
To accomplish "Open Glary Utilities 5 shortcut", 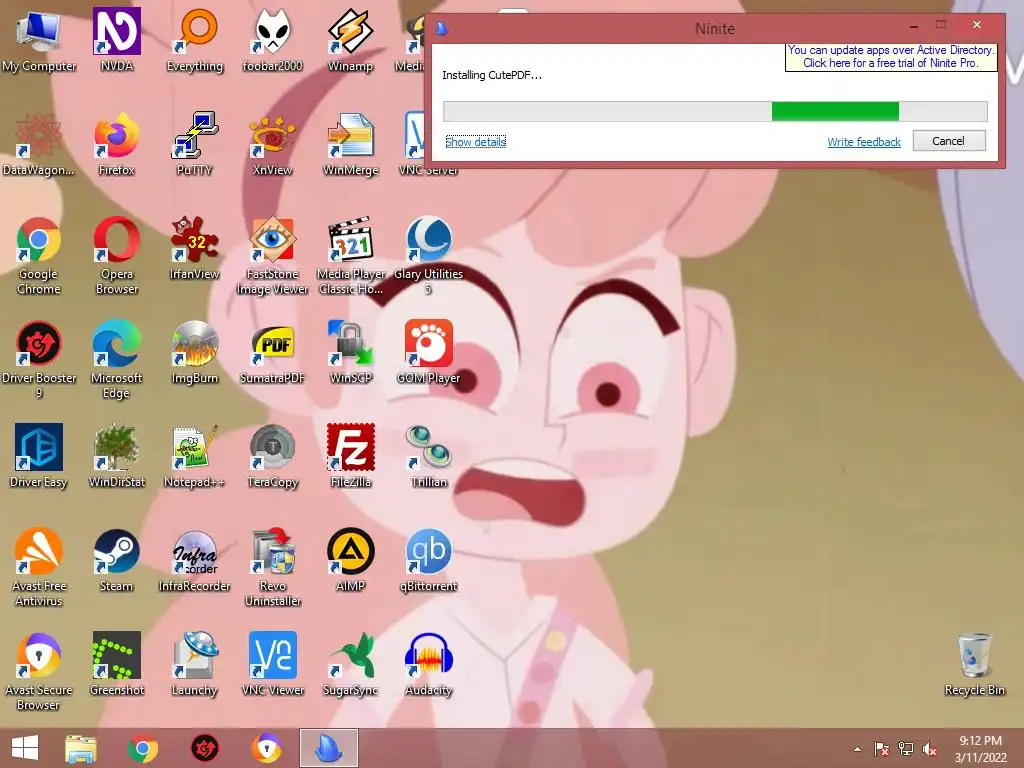I will pyautogui.click(x=428, y=255).
